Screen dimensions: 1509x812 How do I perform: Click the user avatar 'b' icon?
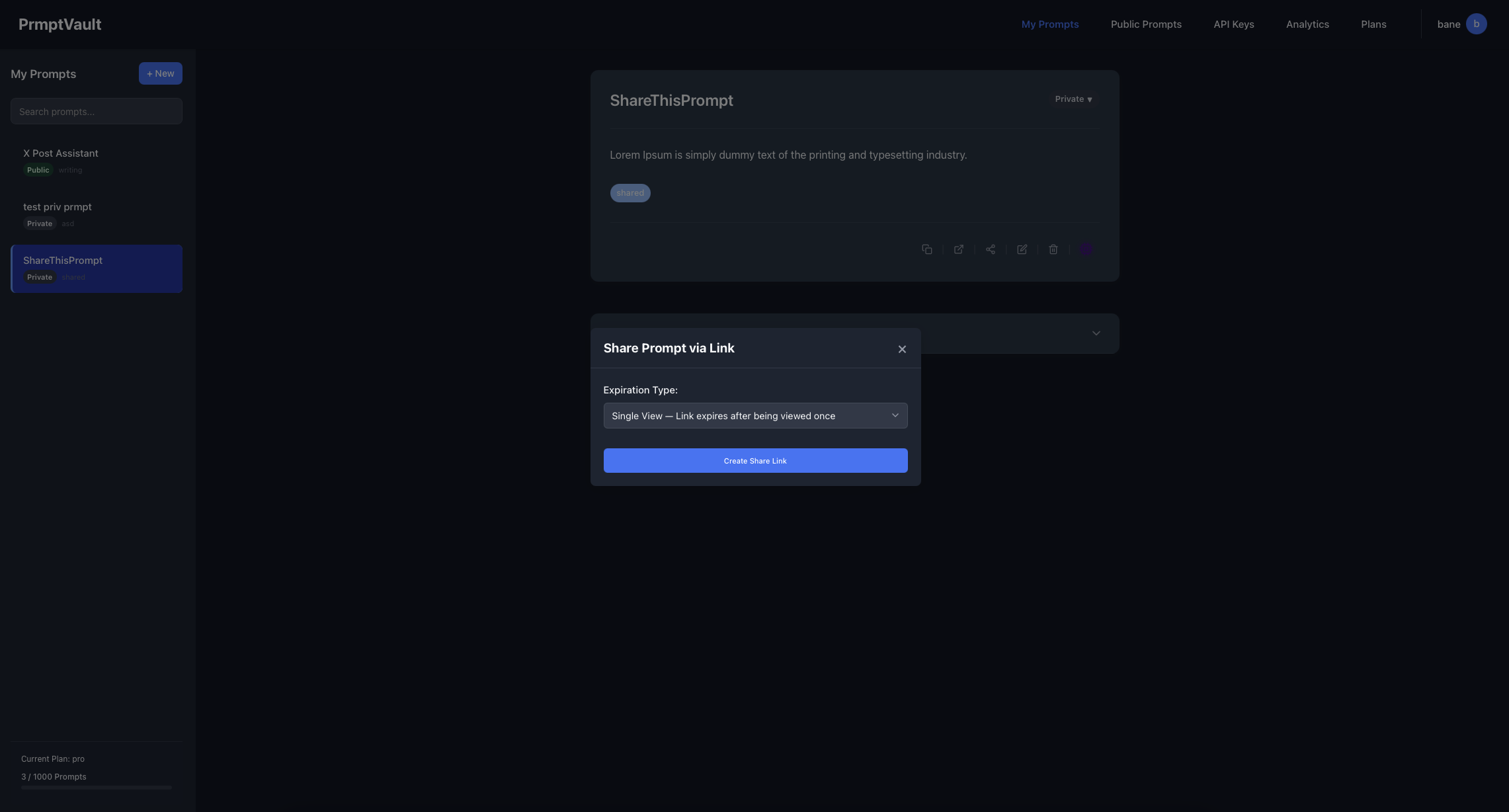point(1476,24)
